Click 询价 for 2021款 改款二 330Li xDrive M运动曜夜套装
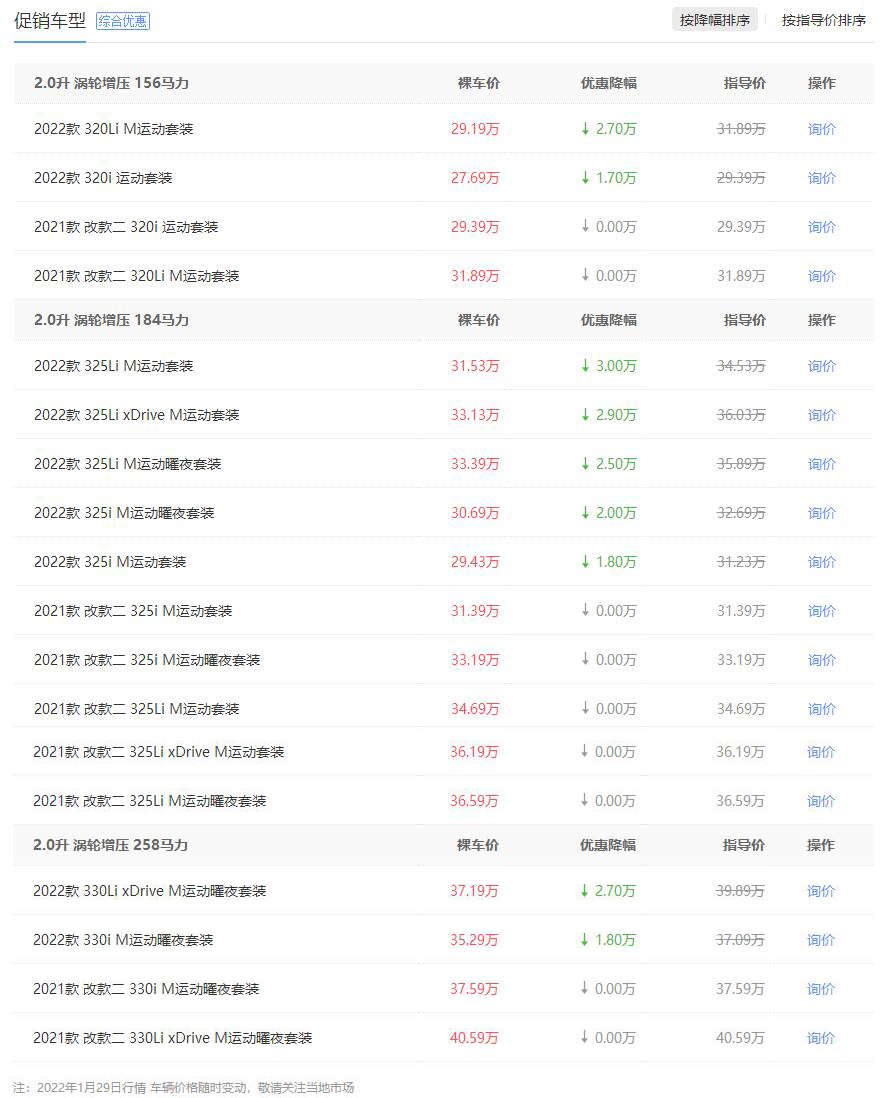The image size is (888, 1098). pyautogui.click(x=821, y=1038)
